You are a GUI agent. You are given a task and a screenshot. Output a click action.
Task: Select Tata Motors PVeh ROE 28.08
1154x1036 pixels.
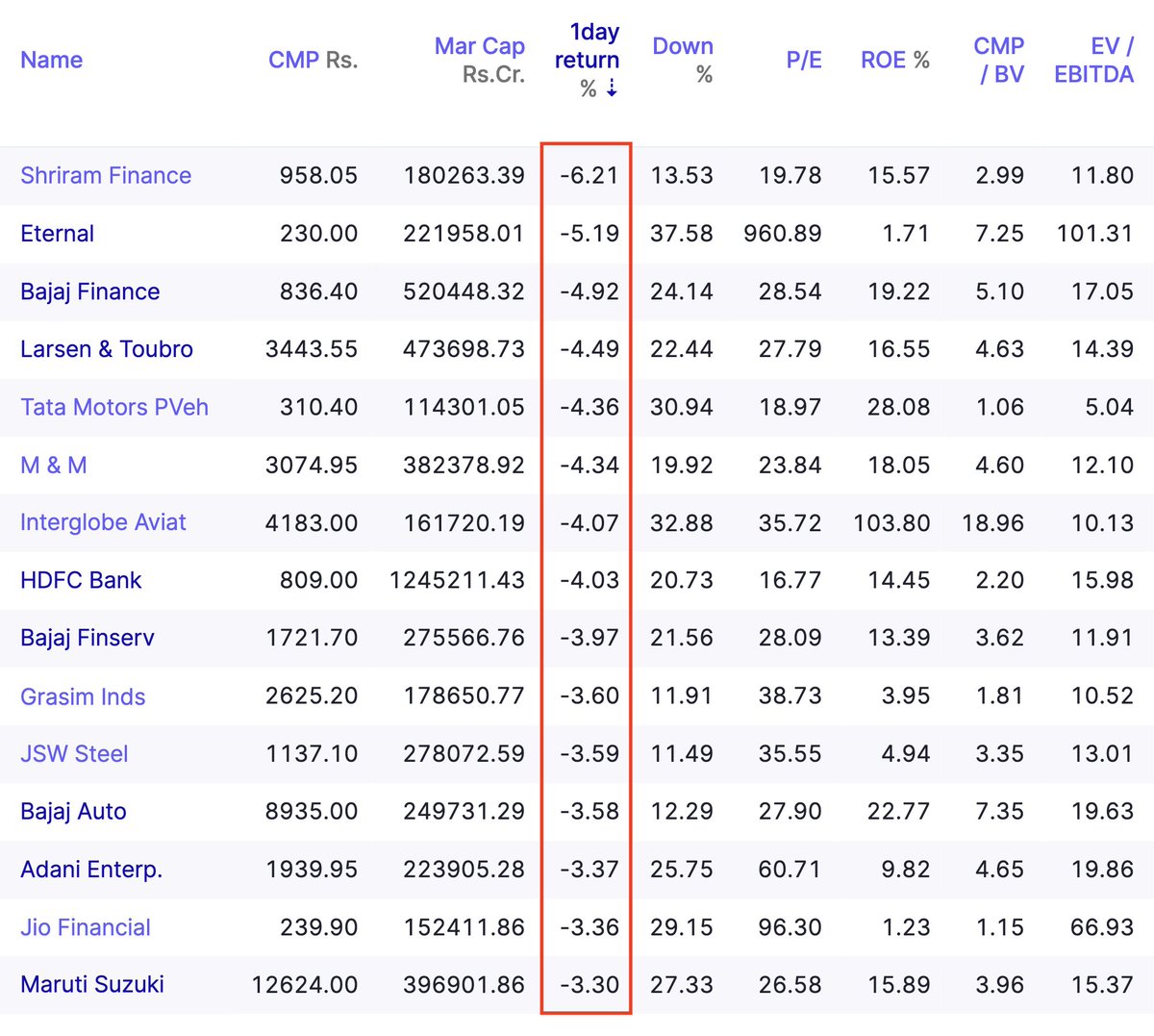tap(898, 407)
